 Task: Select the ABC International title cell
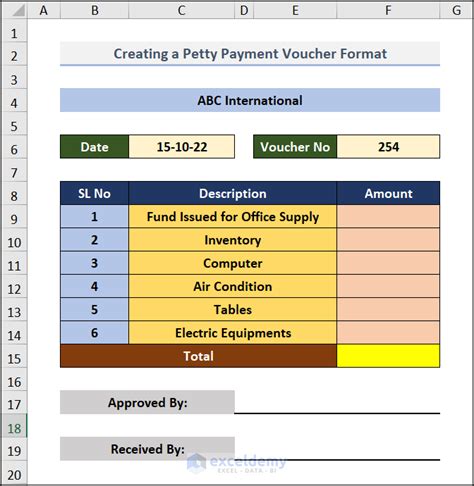(x=250, y=100)
